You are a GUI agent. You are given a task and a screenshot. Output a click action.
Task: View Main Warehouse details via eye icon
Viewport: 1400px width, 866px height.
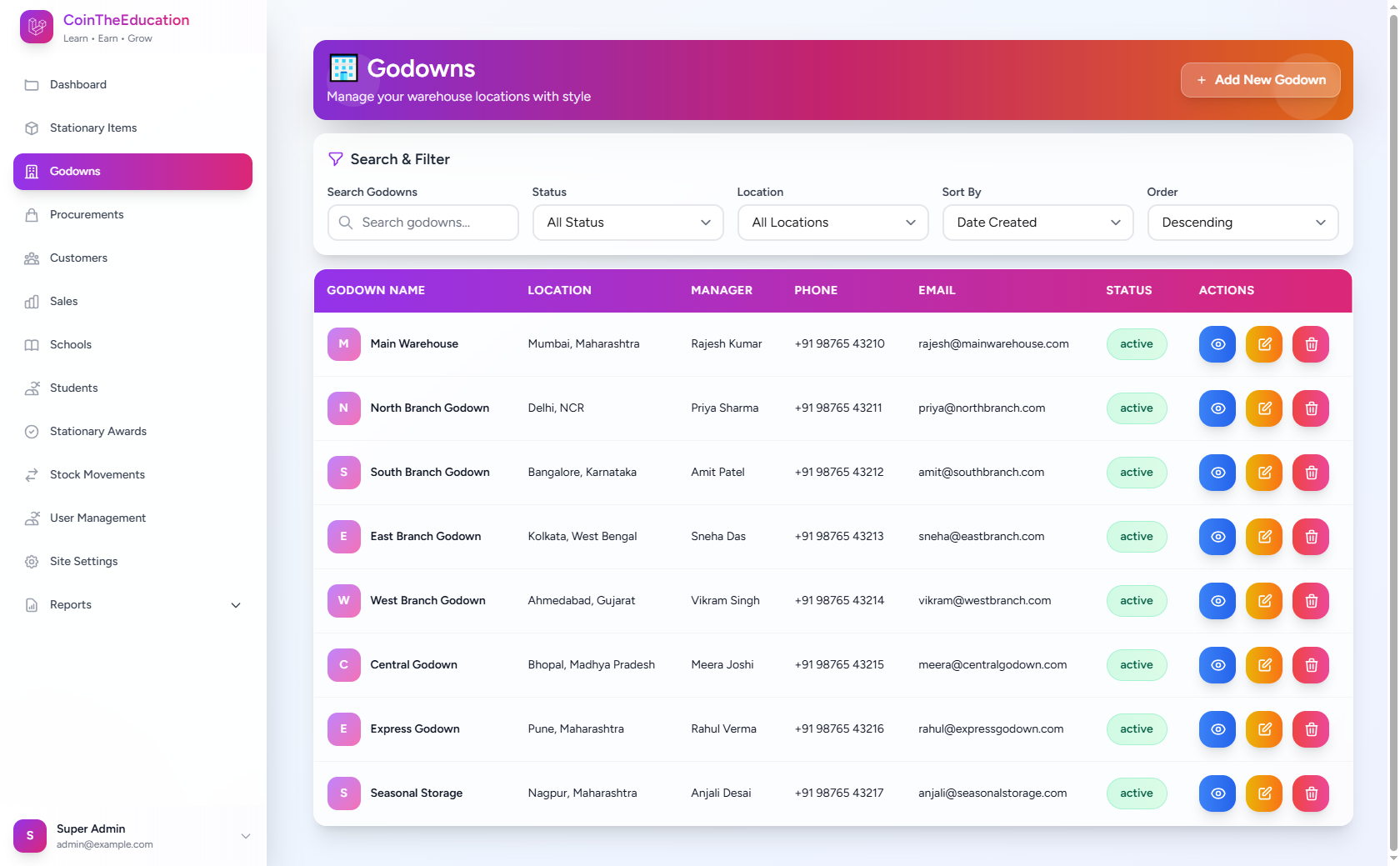pyautogui.click(x=1217, y=344)
